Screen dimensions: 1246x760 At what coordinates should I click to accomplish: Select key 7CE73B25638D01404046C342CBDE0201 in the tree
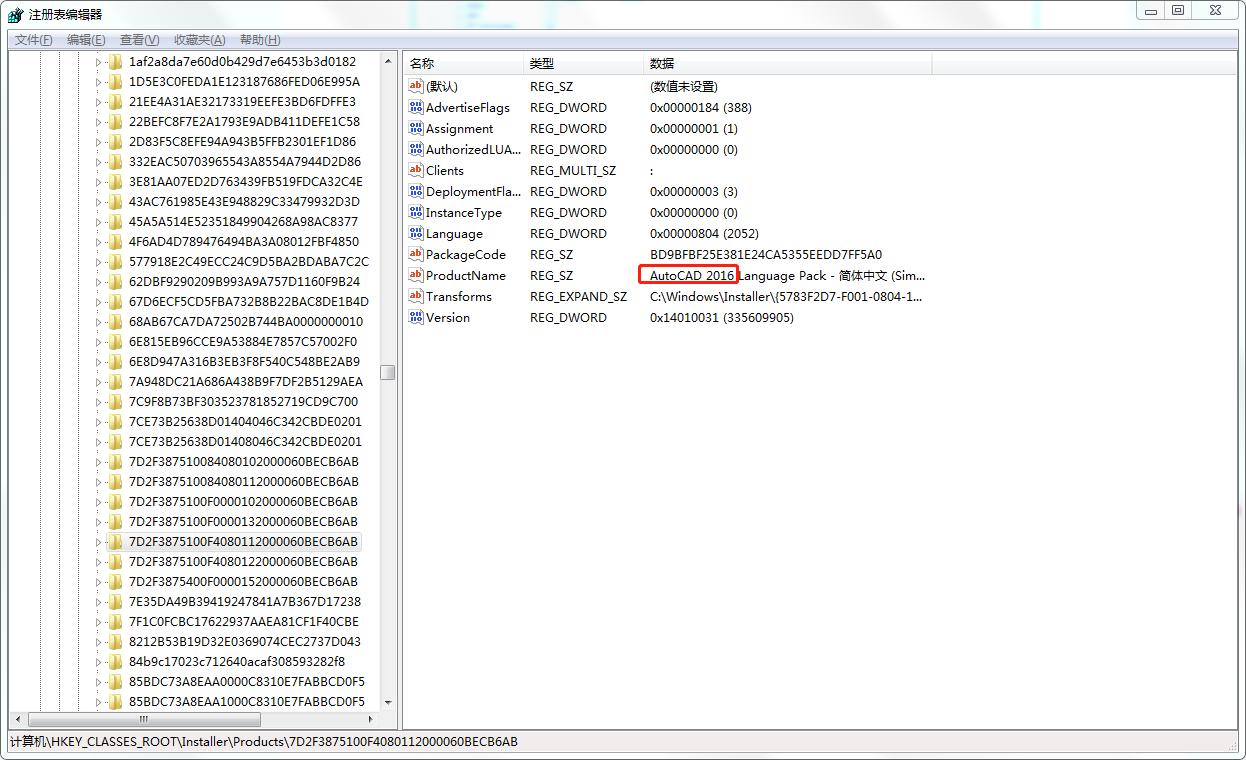tap(245, 422)
